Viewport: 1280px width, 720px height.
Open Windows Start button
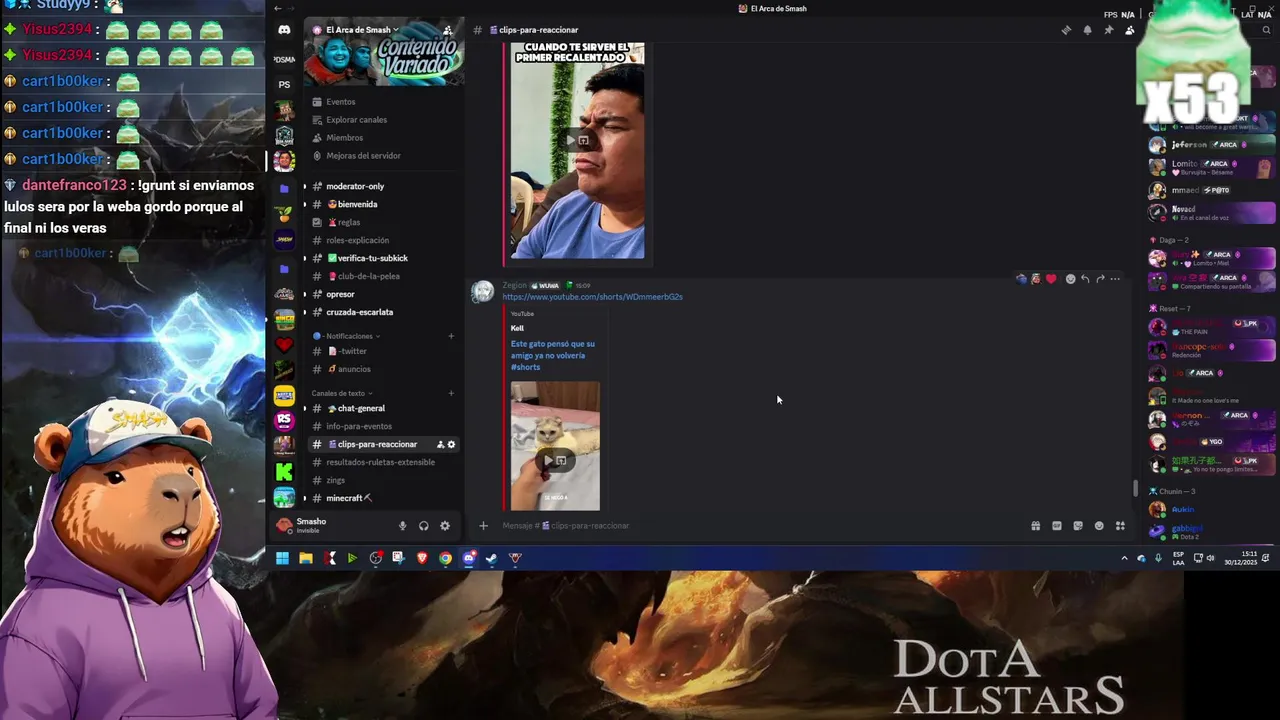click(x=282, y=558)
